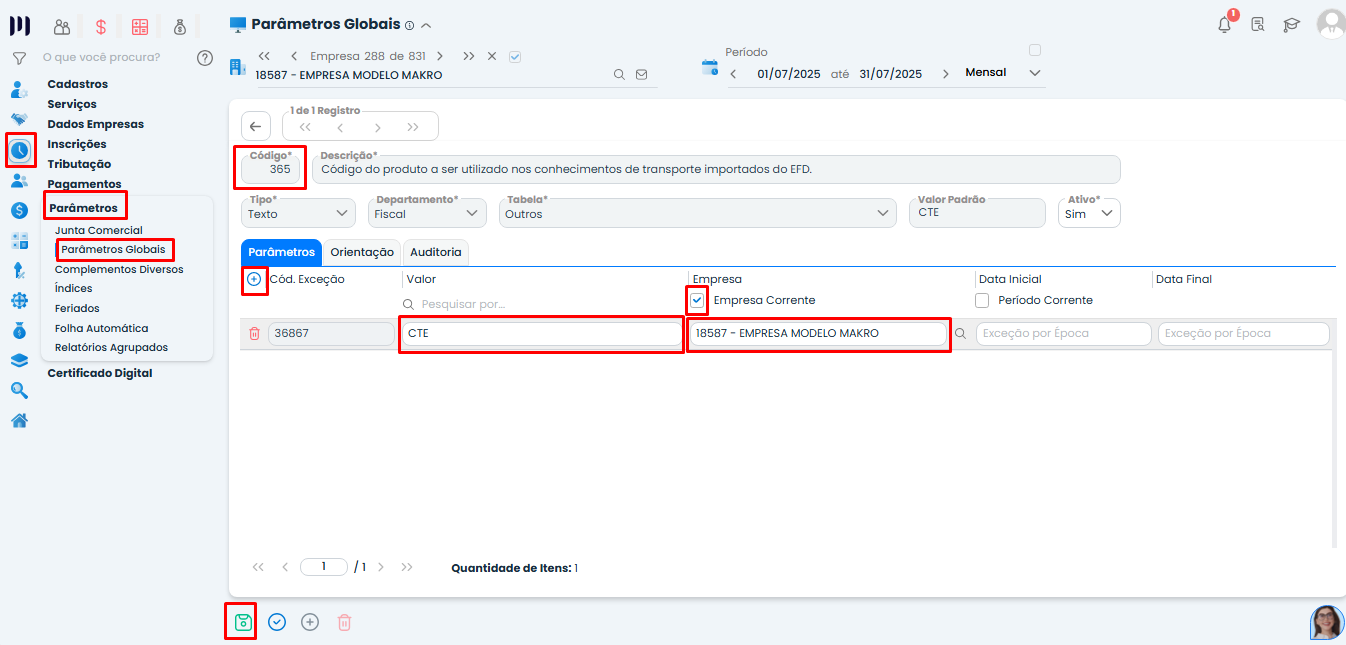Image resolution: width=1346 pixels, height=645 pixels.
Task: Switch to the Orientação tab
Action: [362, 253]
